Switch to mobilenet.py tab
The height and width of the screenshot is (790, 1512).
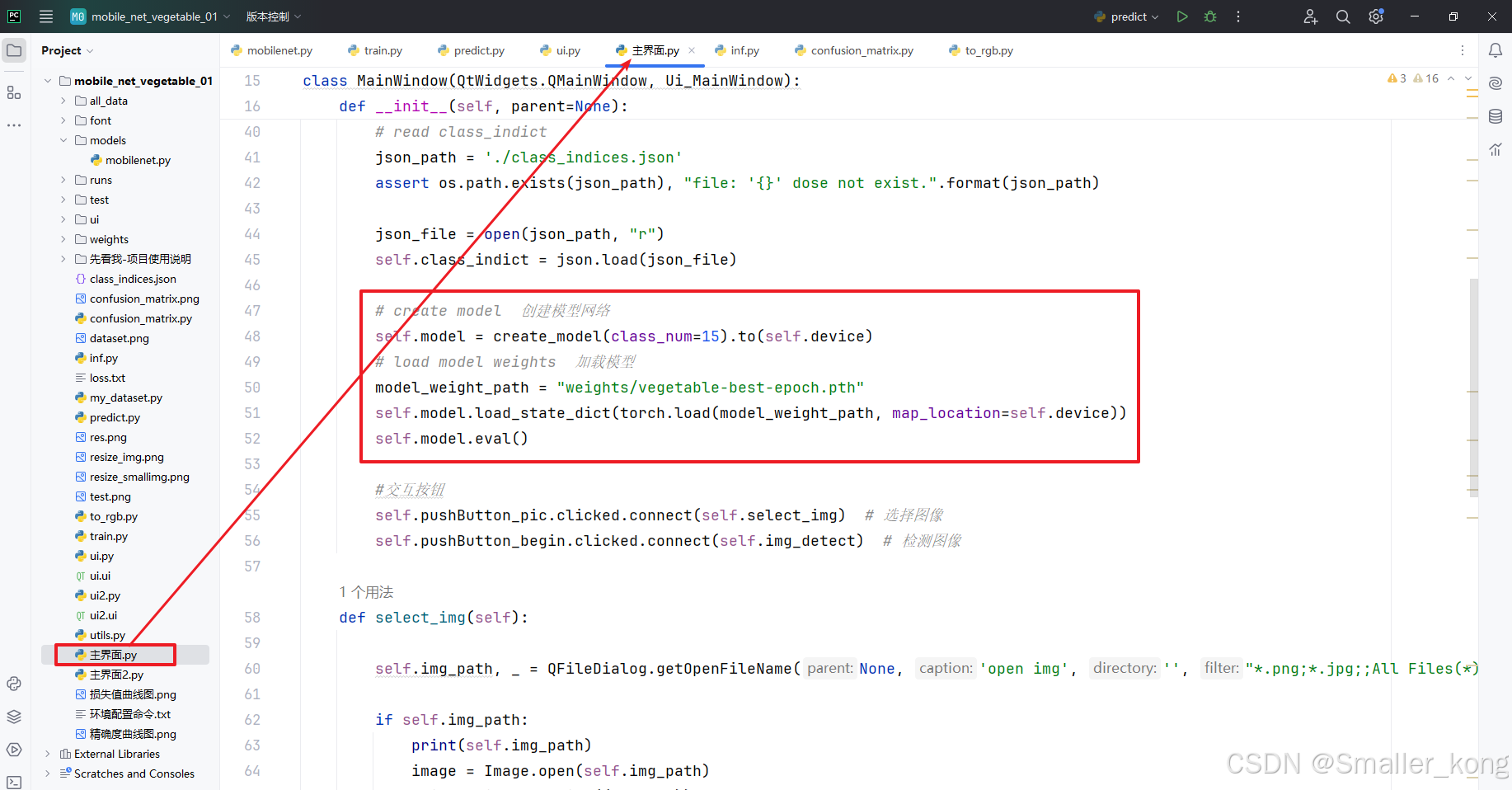(271, 50)
